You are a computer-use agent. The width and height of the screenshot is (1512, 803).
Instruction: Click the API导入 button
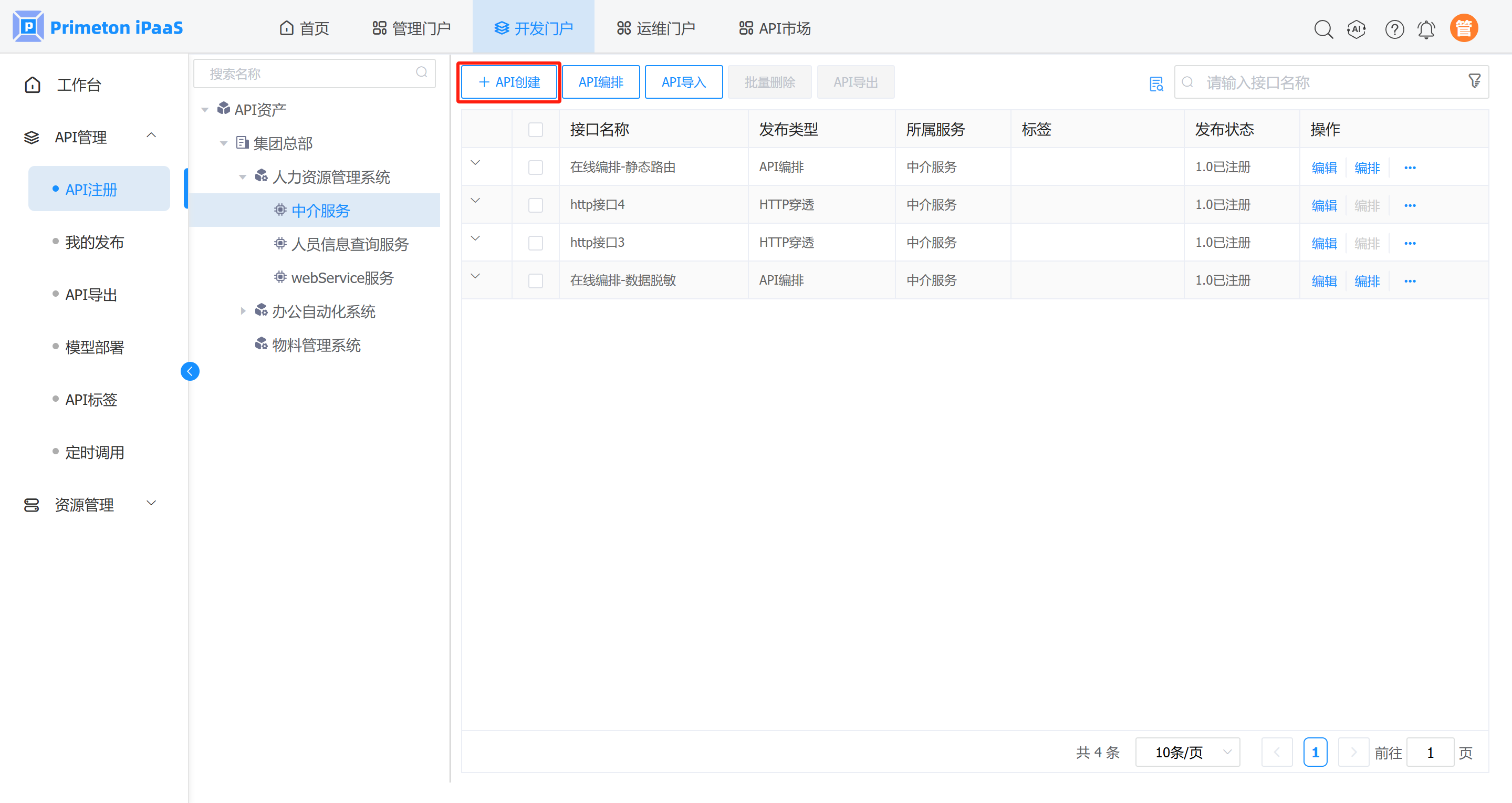(x=683, y=82)
